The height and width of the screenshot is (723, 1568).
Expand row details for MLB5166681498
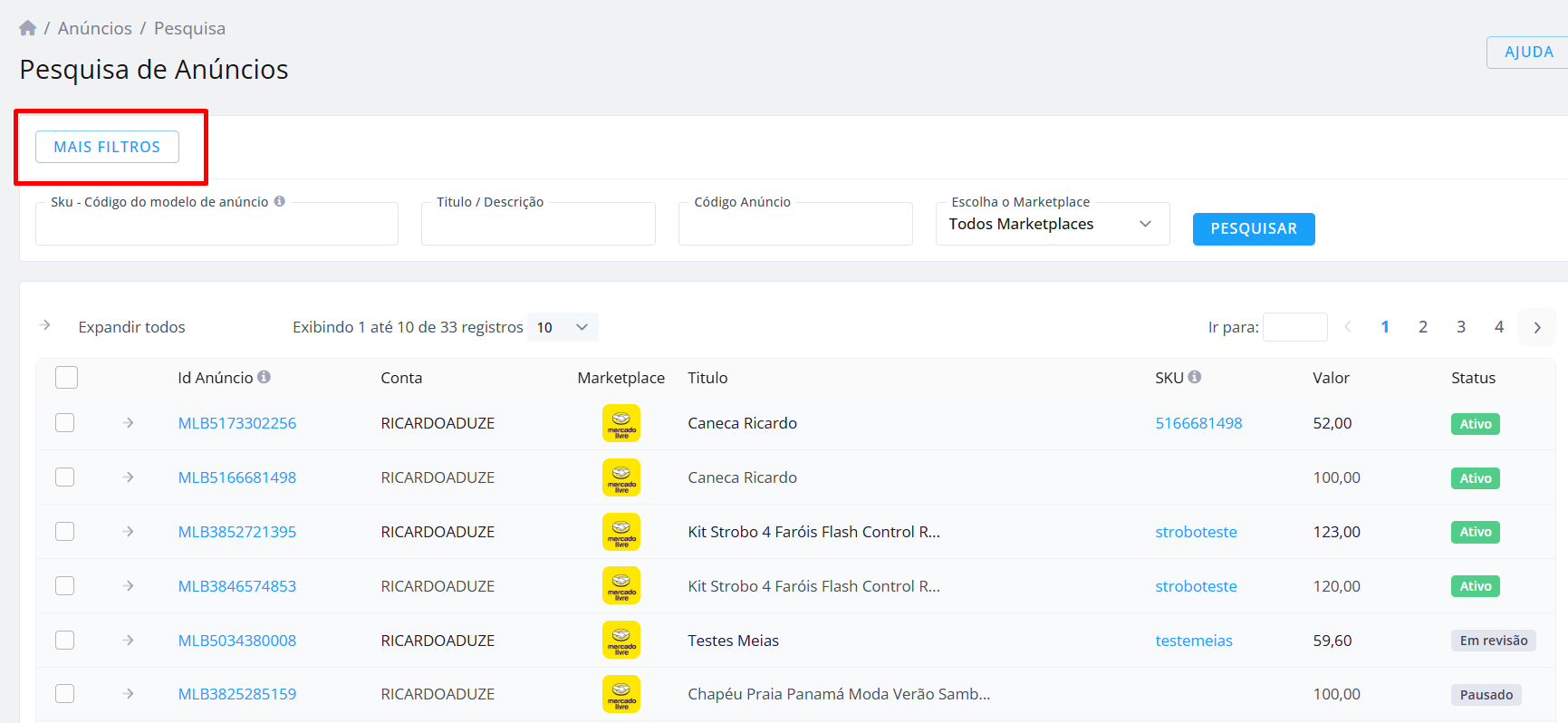click(129, 477)
